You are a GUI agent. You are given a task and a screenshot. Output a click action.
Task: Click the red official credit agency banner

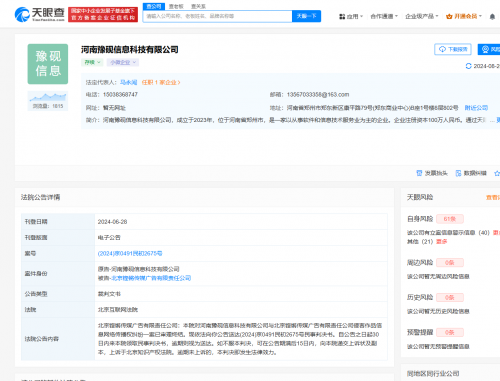click(103, 14)
